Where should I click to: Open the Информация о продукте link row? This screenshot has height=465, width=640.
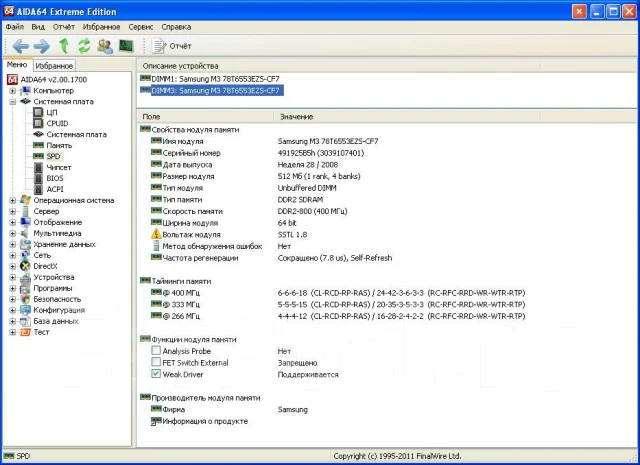[200, 421]
